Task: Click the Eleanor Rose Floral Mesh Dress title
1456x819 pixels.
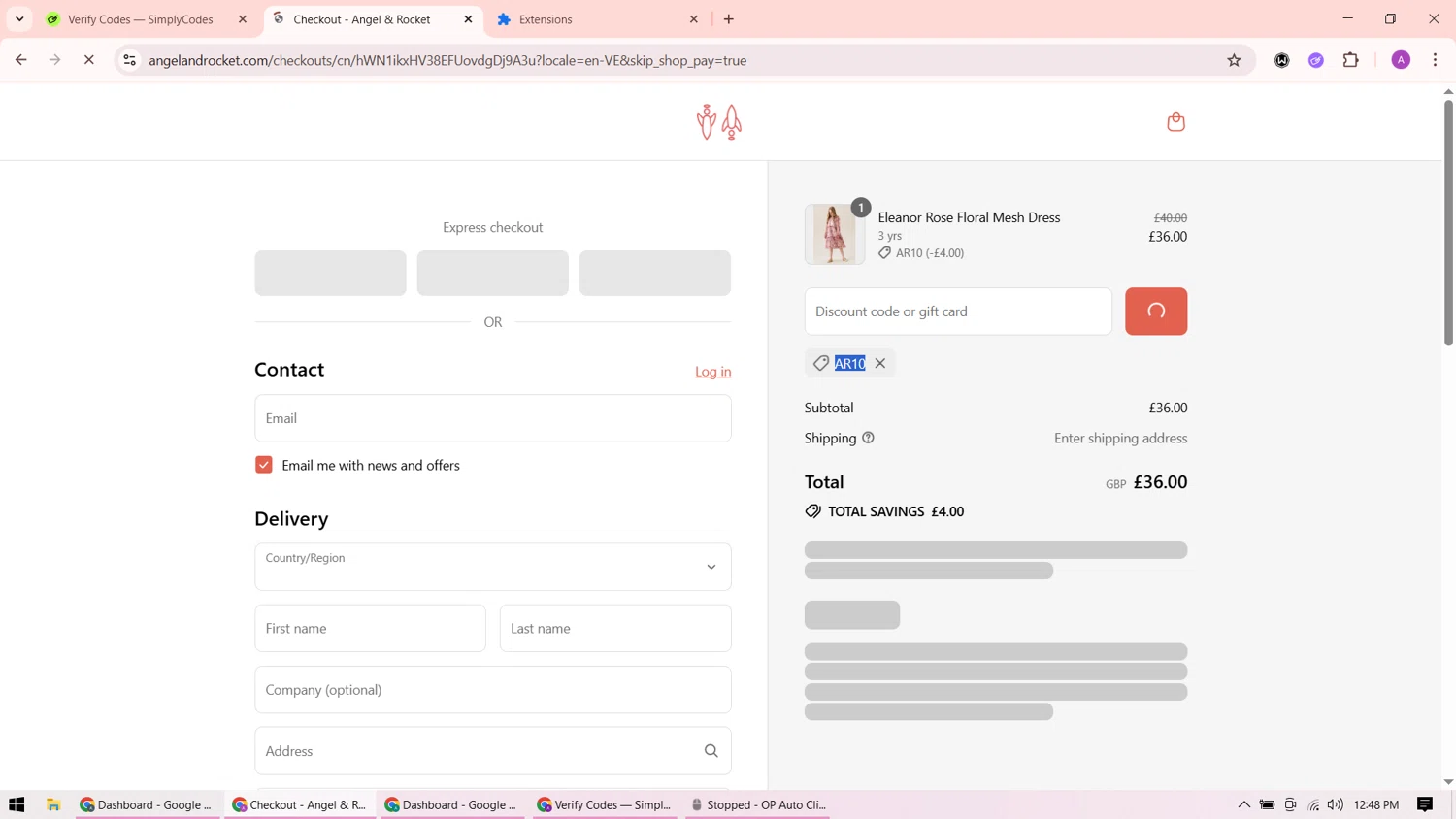Action: [x=969, y=217]
